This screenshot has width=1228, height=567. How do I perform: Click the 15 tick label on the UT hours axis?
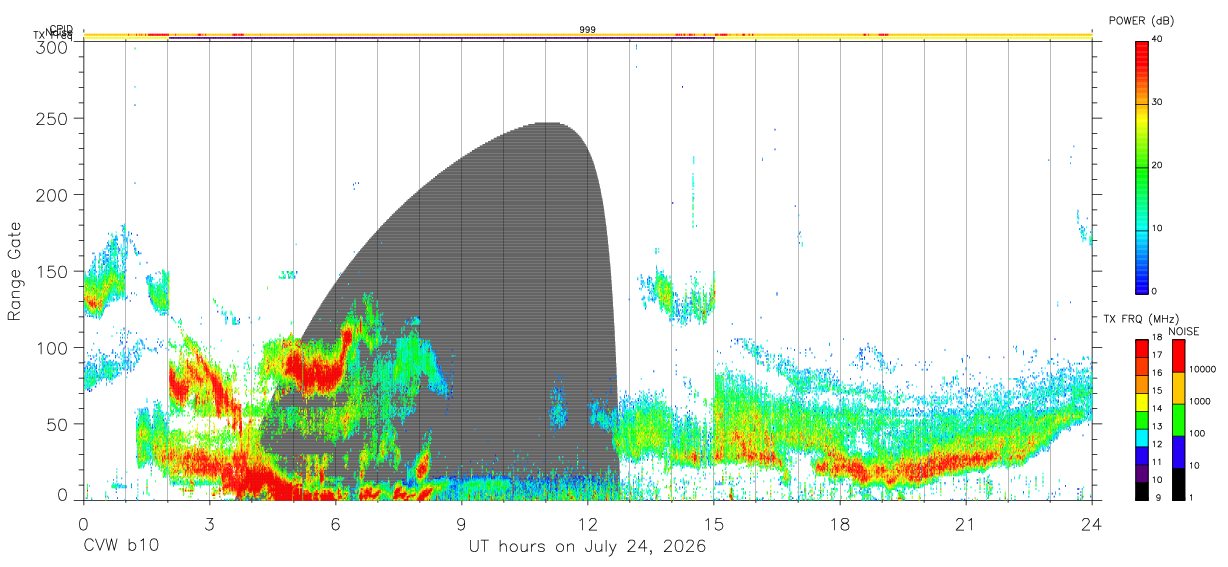click(713, 523)
